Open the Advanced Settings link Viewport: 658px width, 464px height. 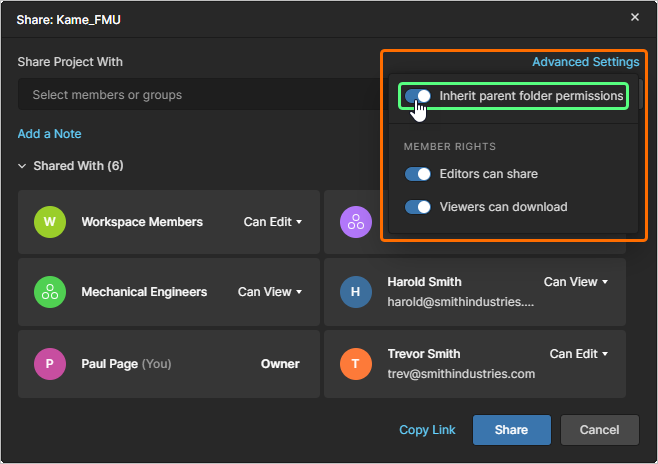point(585,62)
